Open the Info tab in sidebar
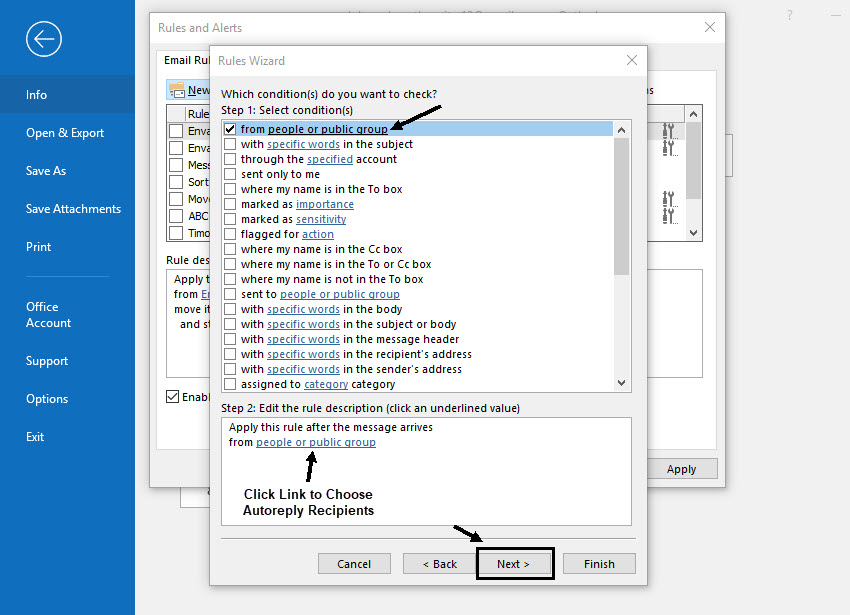This screenshot has width=850, height=615. pyautogui.click(x=67, y=94)
